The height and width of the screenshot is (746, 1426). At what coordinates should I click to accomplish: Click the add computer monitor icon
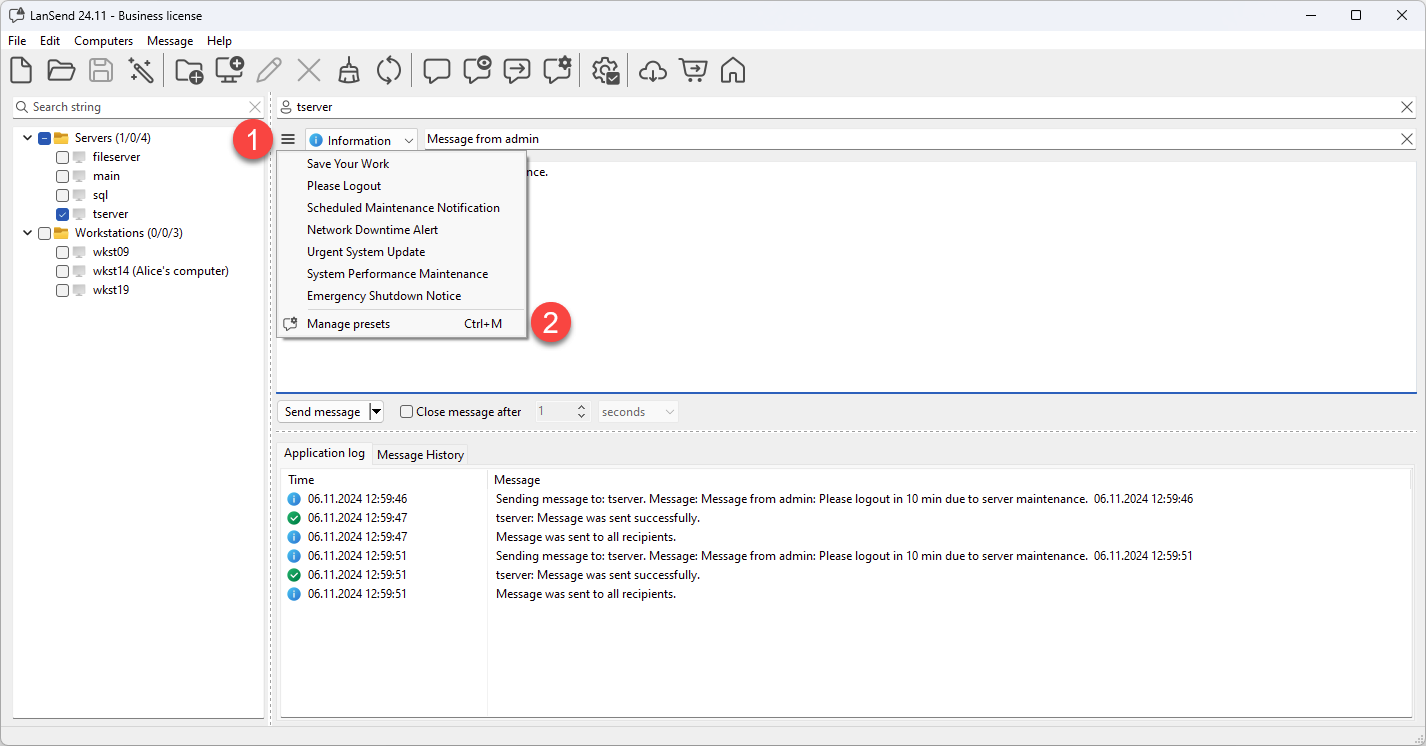pyautogui.click(x=230, y=71)
